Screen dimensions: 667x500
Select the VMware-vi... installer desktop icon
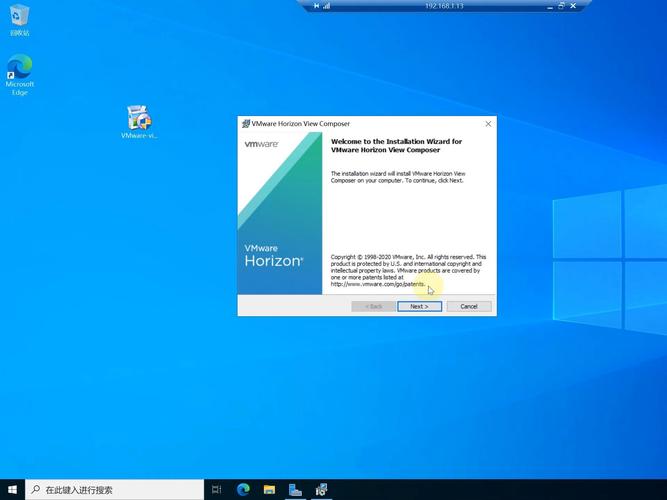coord(139,122)
